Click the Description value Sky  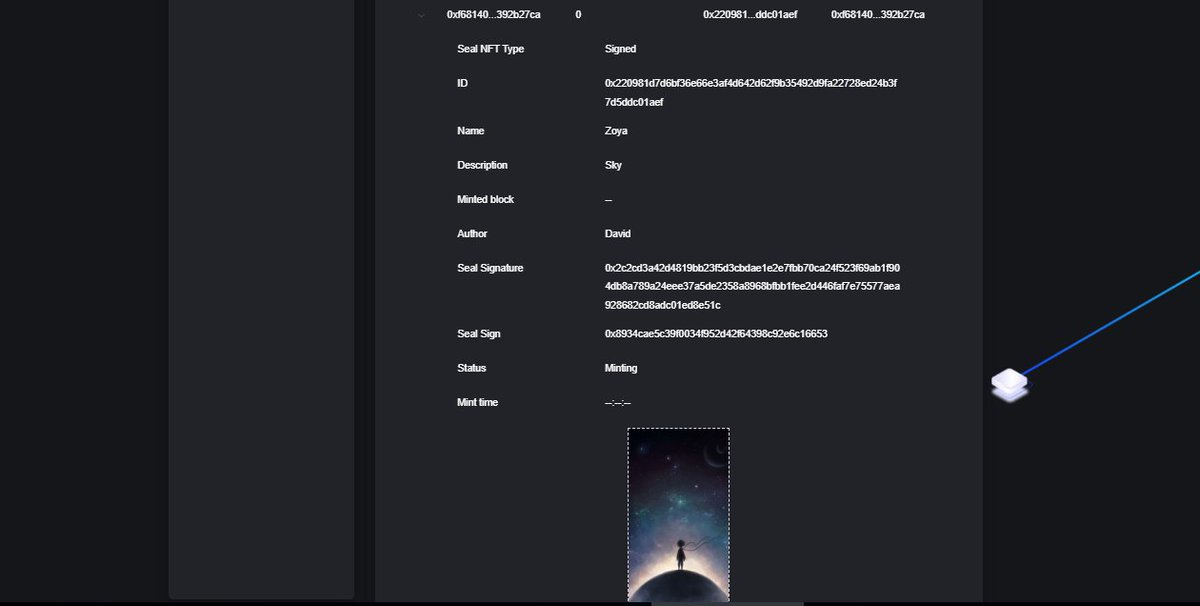[613, 165]
